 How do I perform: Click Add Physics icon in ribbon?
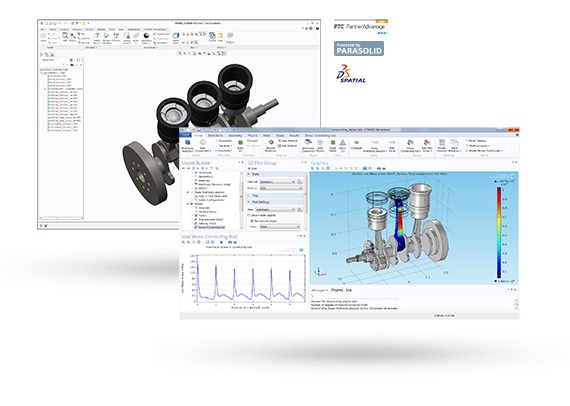point(320,145)
